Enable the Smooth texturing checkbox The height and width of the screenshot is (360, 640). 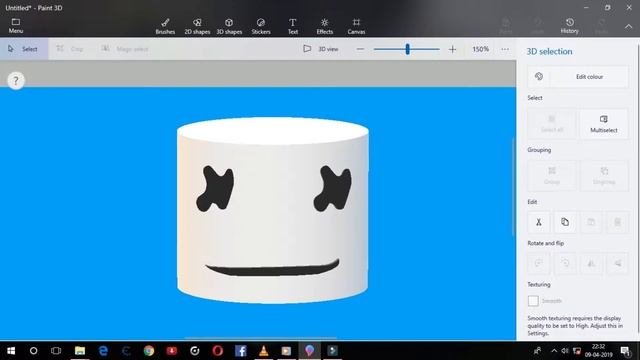click(x=533, y=301)
